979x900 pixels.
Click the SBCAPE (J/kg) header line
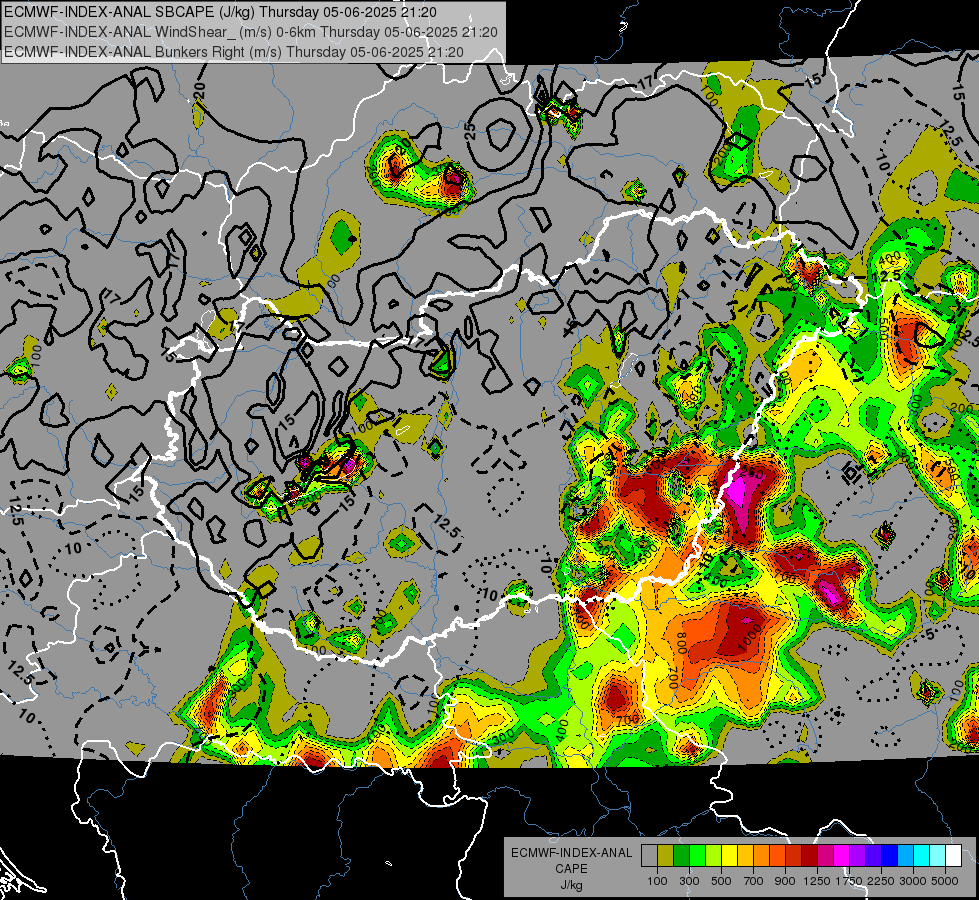click(220, 12)
